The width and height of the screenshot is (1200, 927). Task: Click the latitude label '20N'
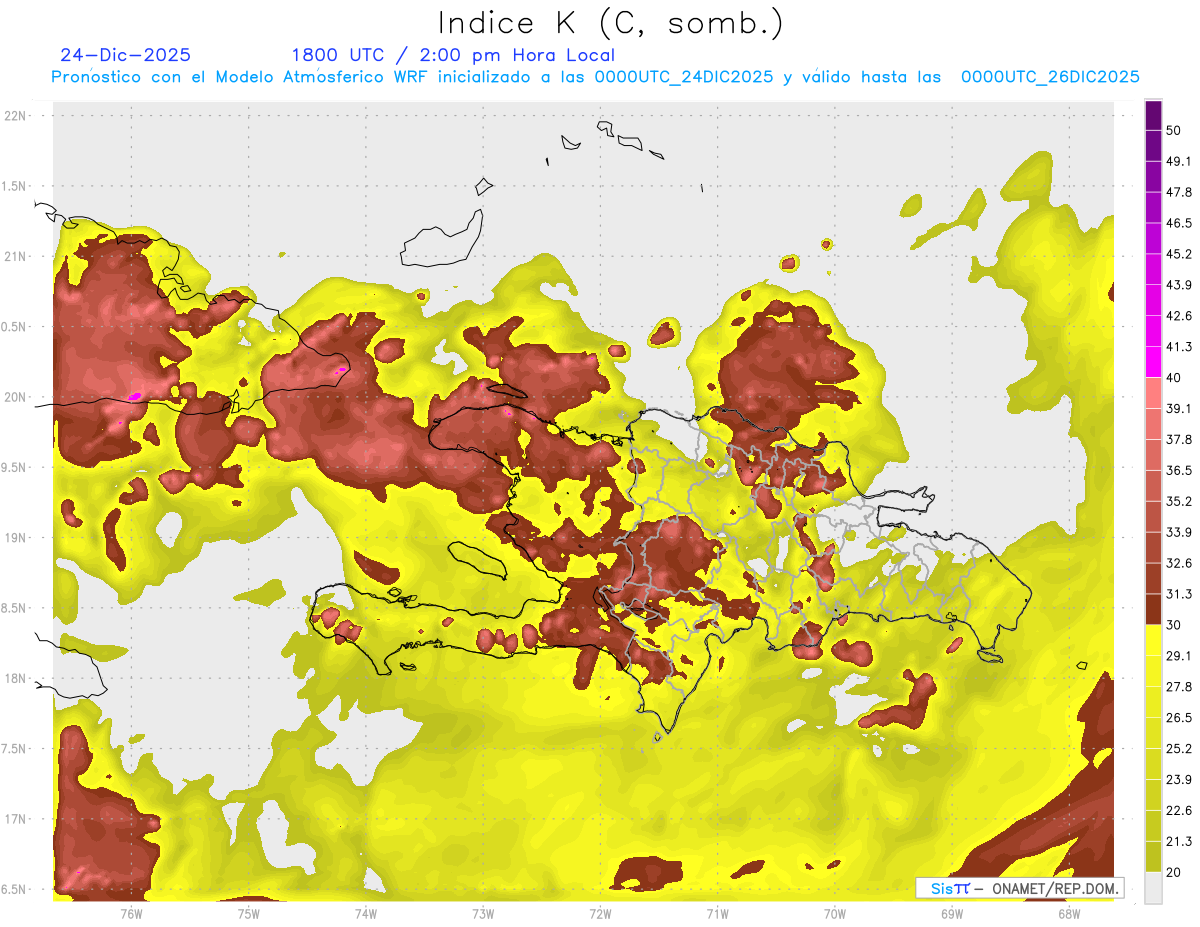point(16,397)
